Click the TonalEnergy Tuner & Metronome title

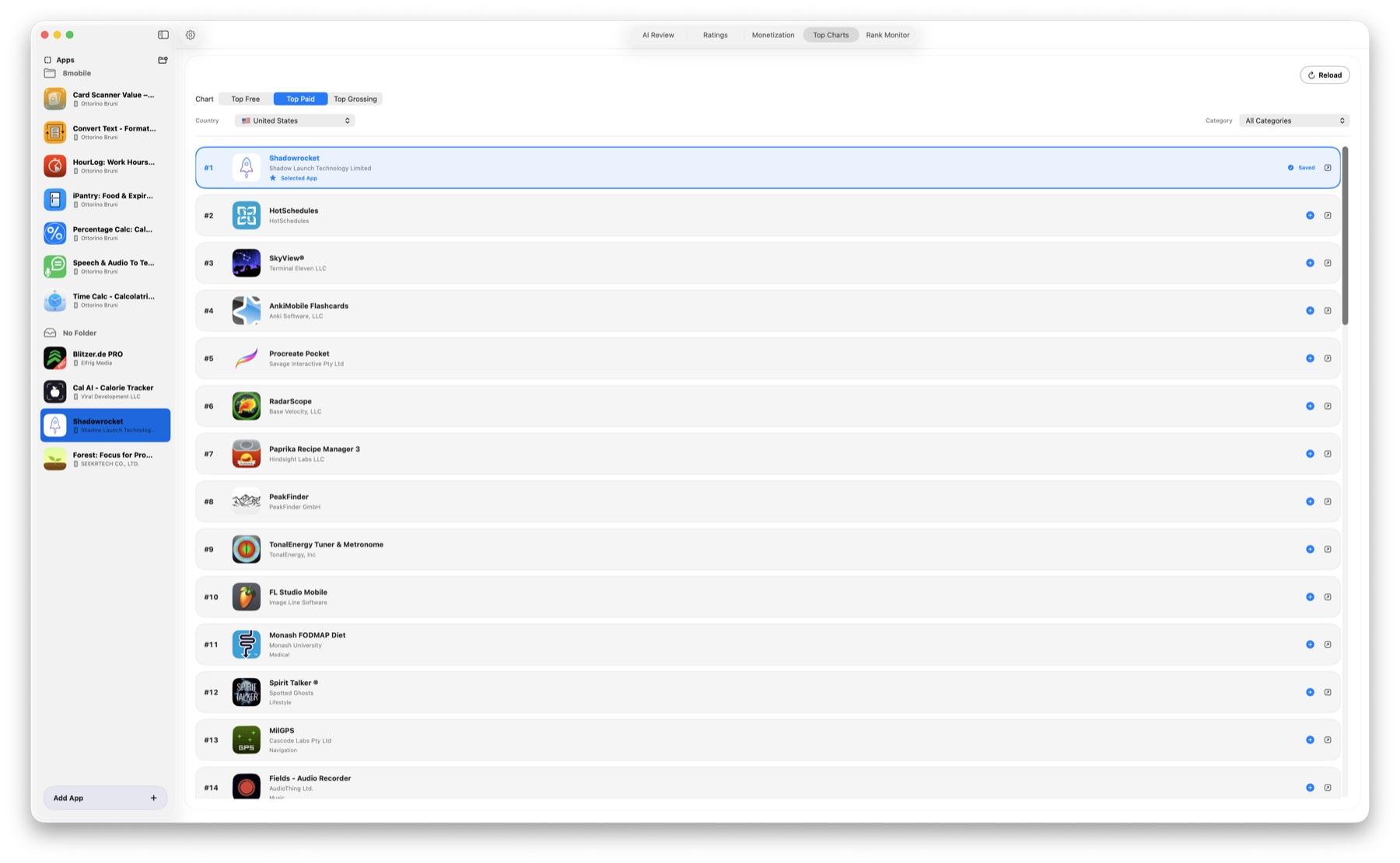[x=326, y=544]
